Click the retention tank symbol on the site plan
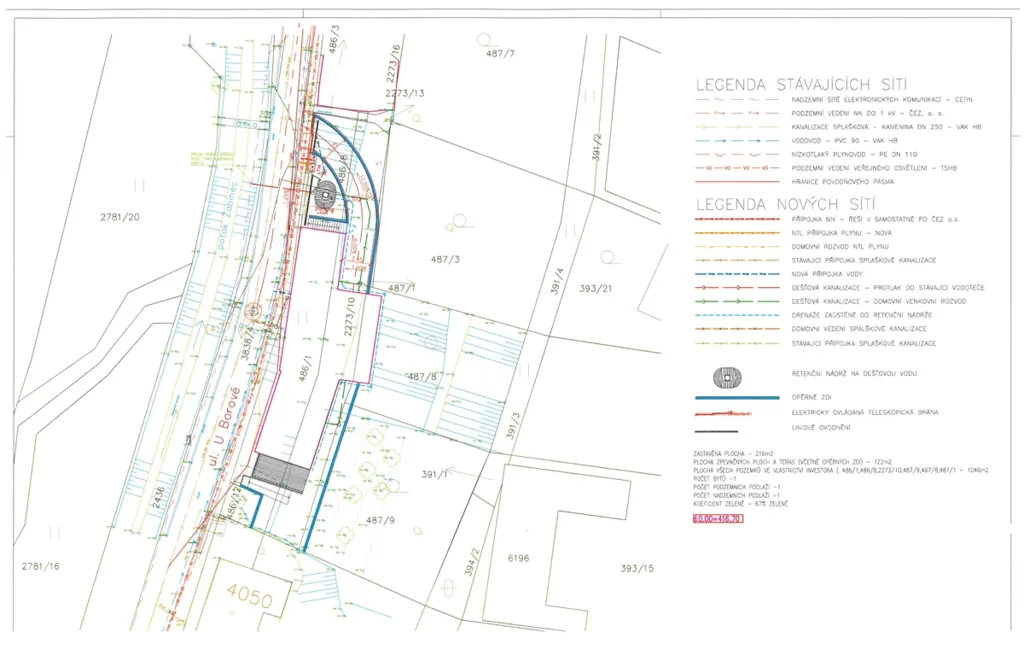This screenshot has height=655, width=1024. point(325,193)
